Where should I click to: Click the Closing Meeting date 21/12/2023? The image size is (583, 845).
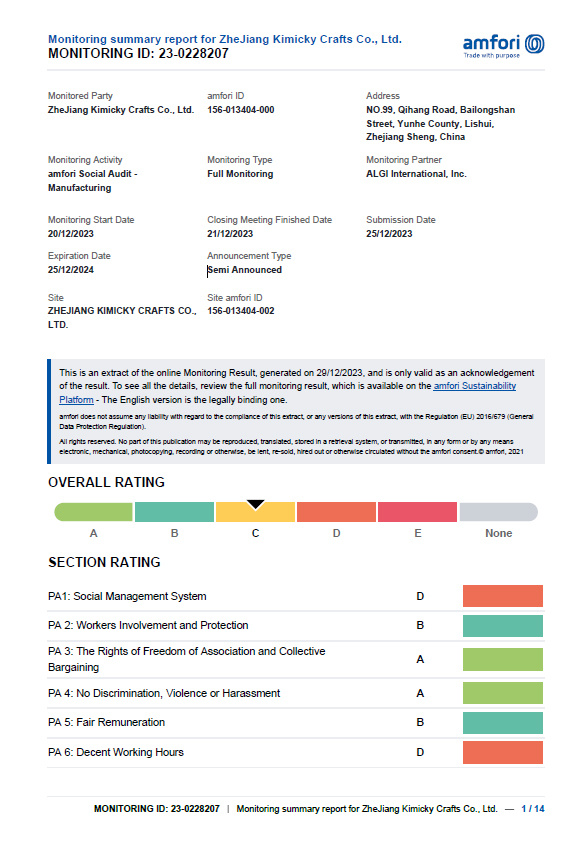pyautogui.click(x=230, y=233)
